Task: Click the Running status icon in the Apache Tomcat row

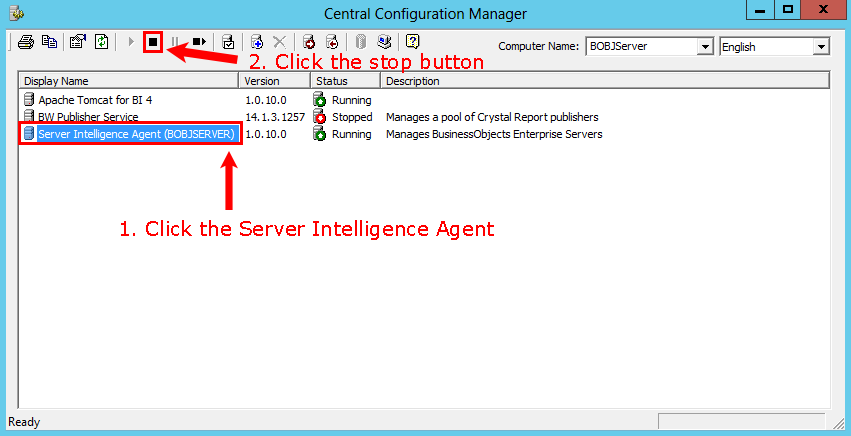Action: pos(320,100)
